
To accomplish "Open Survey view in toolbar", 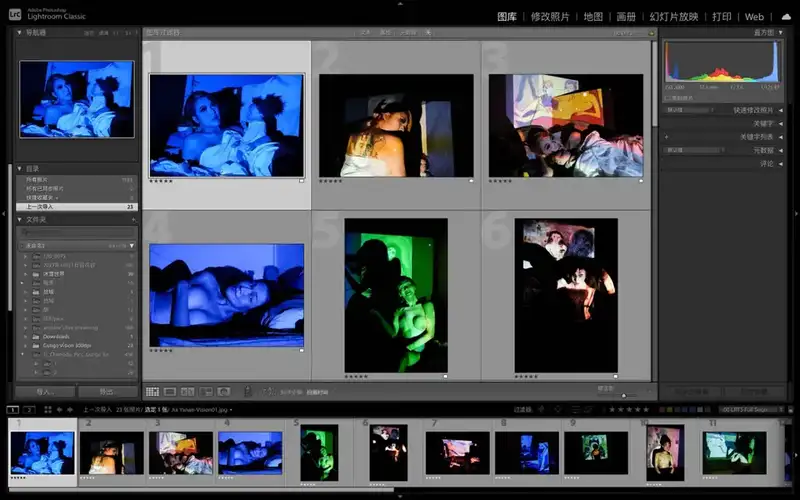I will 206,392.
